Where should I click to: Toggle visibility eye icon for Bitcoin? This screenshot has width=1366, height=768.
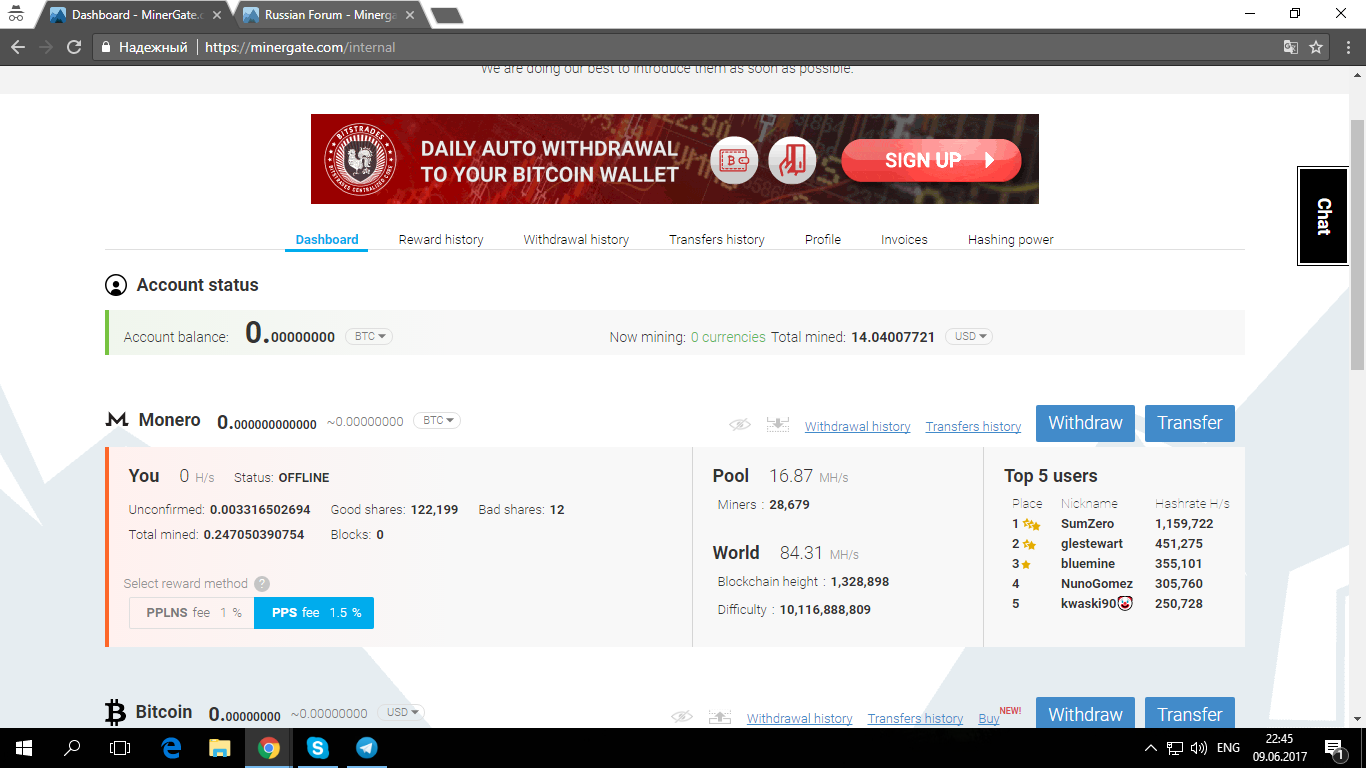682,717
